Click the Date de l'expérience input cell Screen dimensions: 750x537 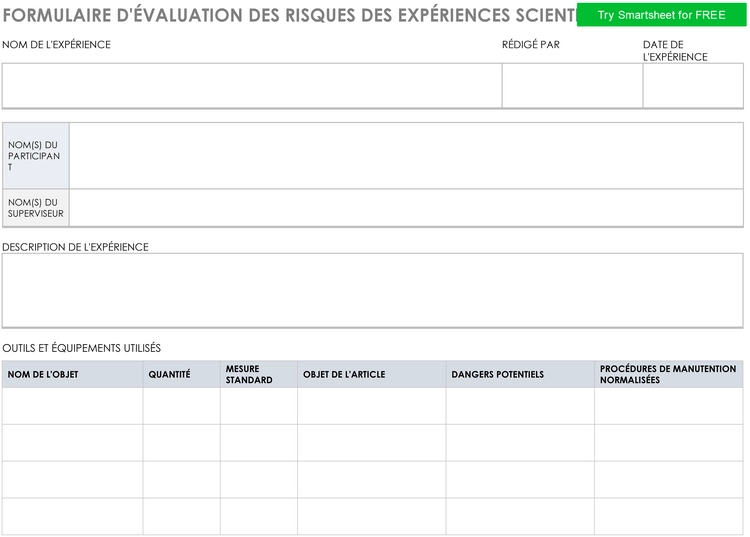[x=693, y=86]
